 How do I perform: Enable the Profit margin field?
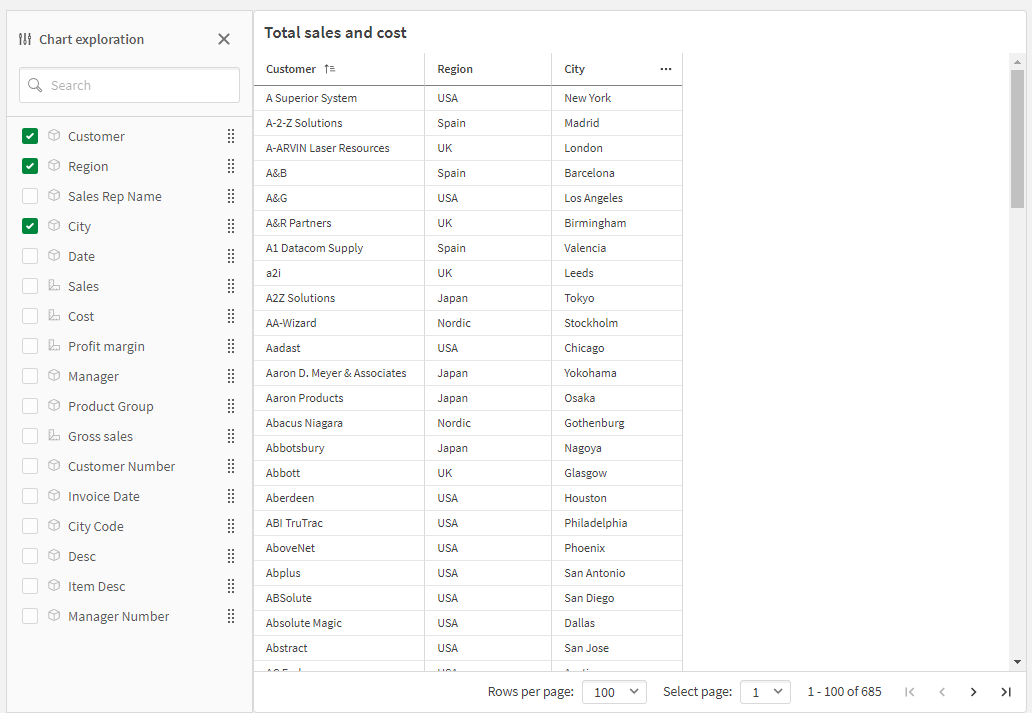pos(29,345)
